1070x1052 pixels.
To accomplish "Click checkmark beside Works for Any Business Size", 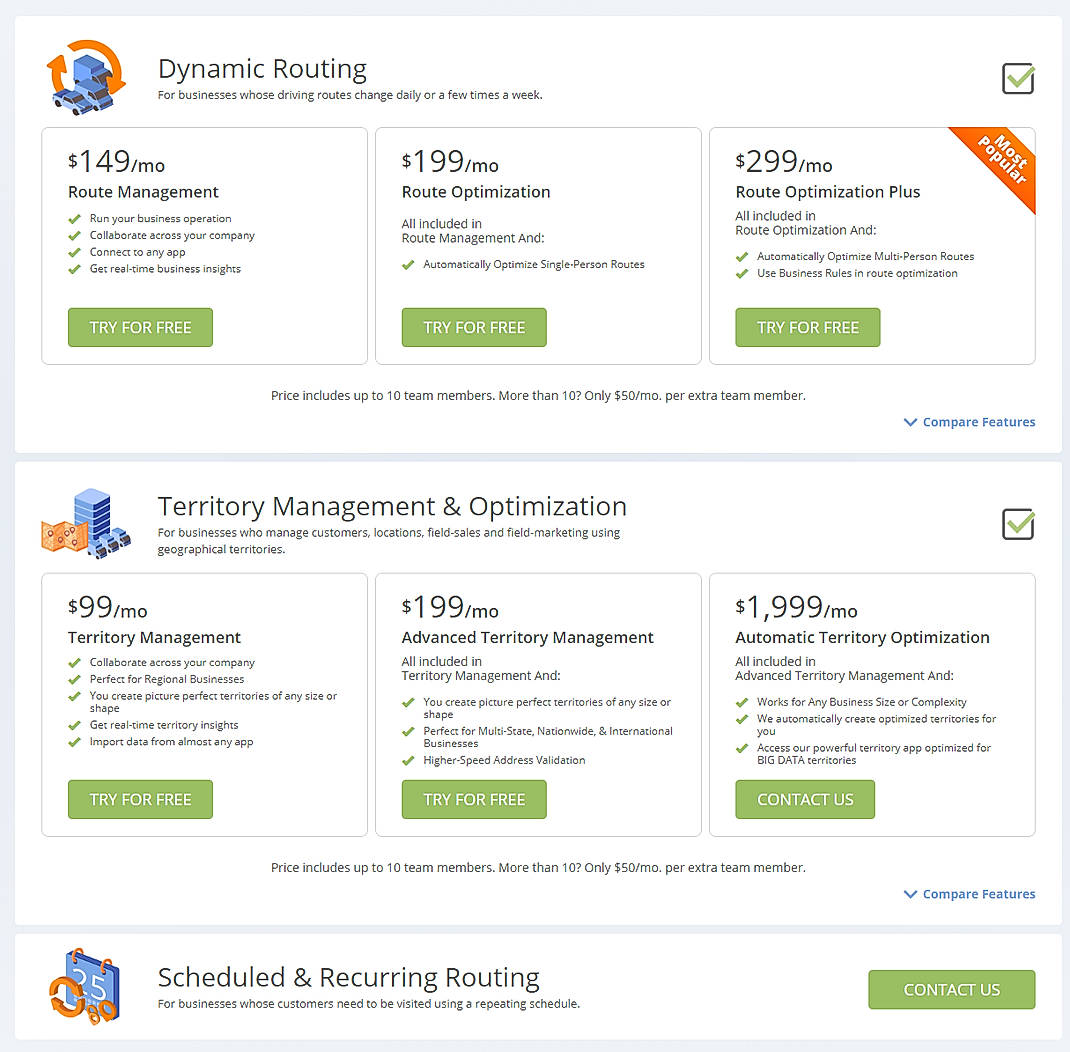I will coord(742,701).
